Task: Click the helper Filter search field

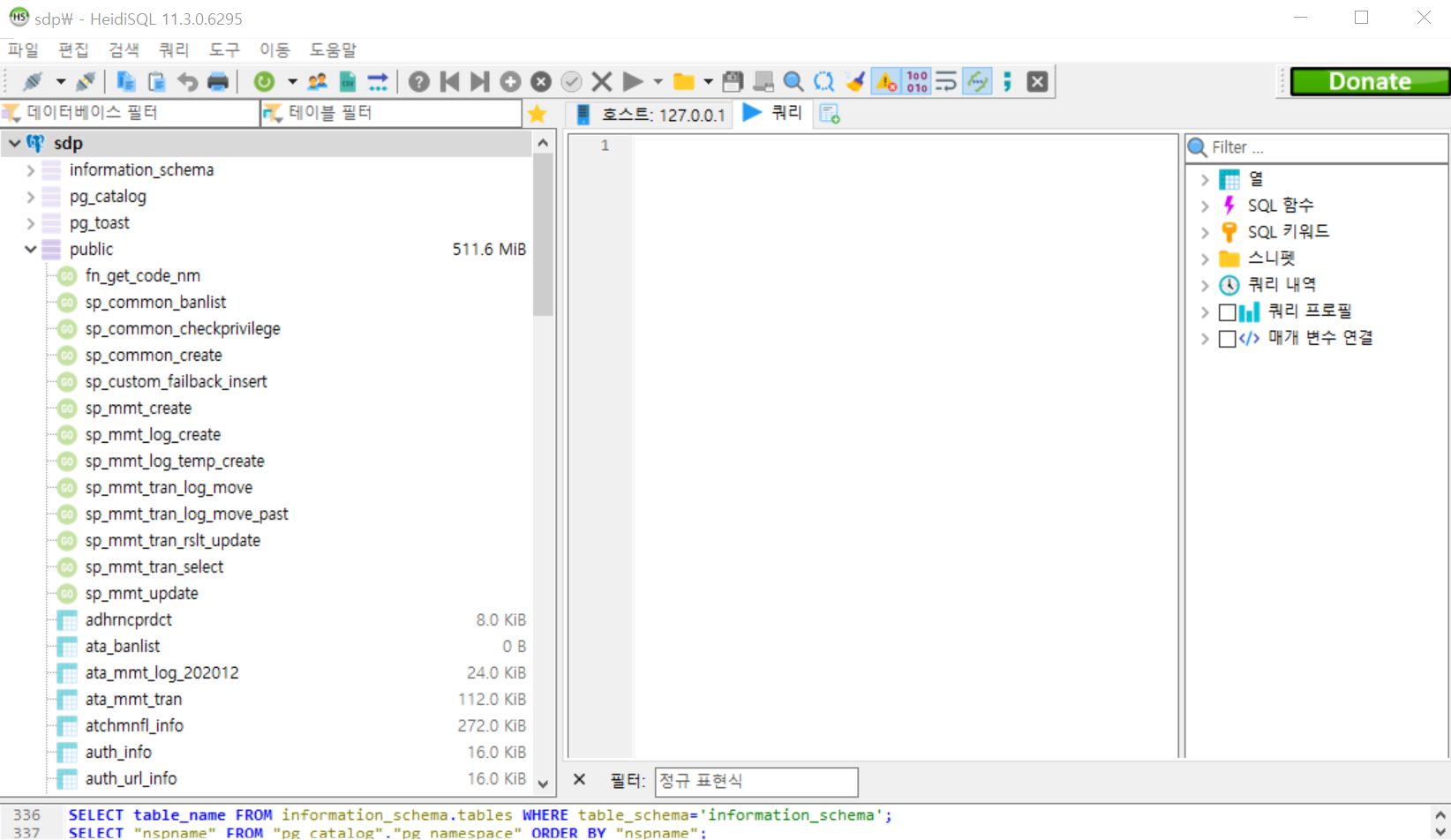Action: click(x=1317, y=147)
